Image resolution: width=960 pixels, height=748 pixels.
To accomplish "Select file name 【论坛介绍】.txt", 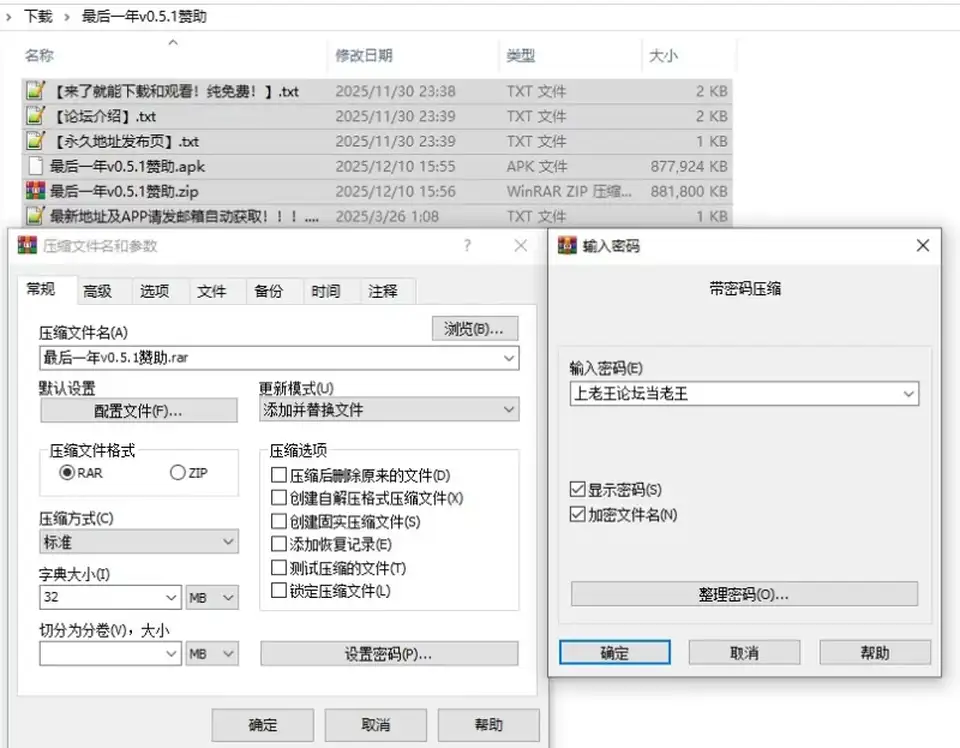I will pyautogui.click(x=104, y=116).
